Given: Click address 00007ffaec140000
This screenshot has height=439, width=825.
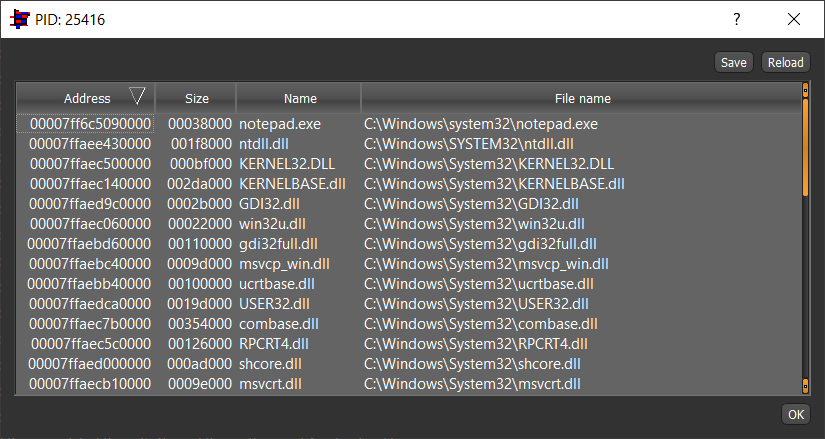Looking at the screenshot, I should tap(90, 184).
